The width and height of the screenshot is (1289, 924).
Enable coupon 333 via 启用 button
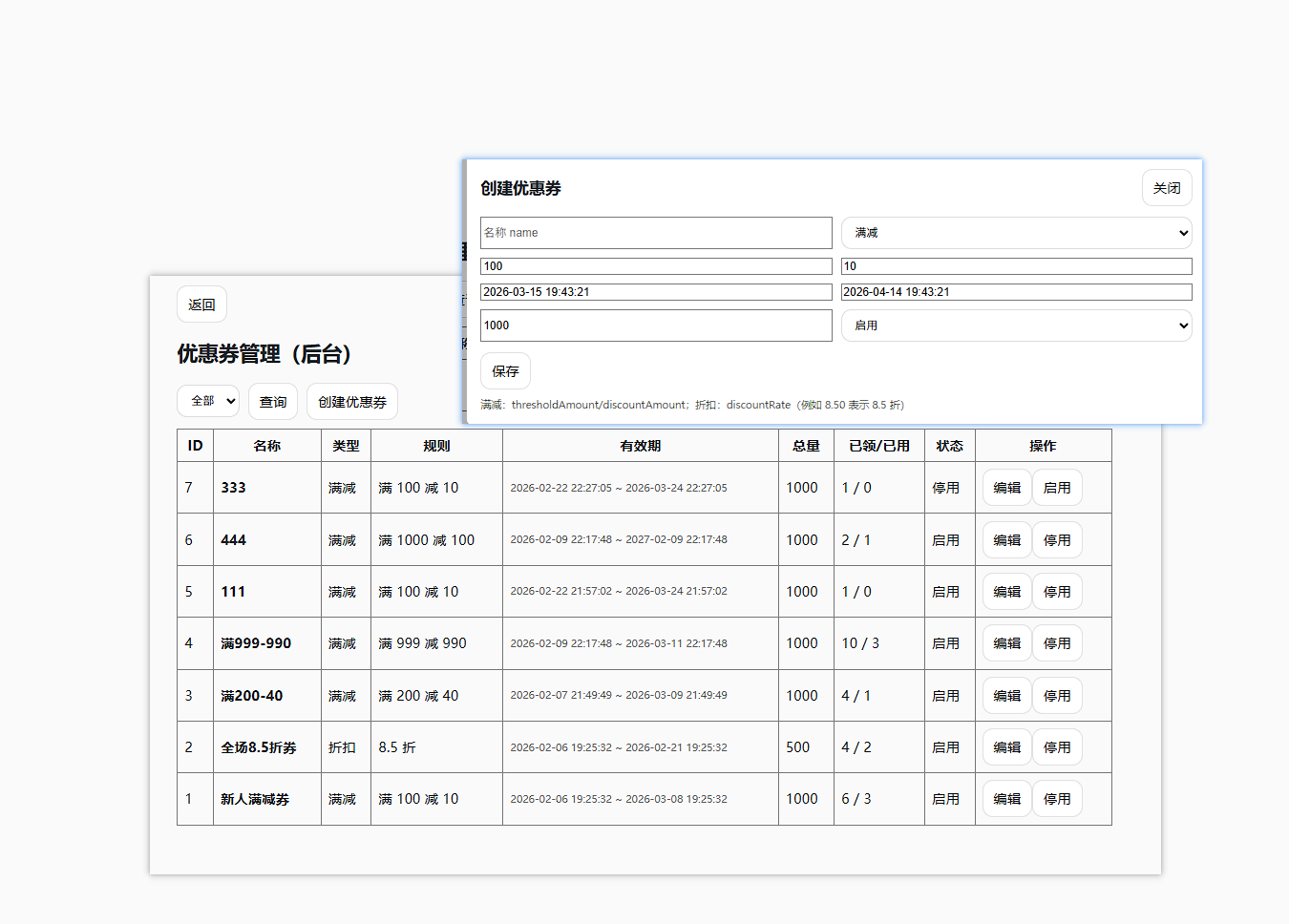(1057, 488)
